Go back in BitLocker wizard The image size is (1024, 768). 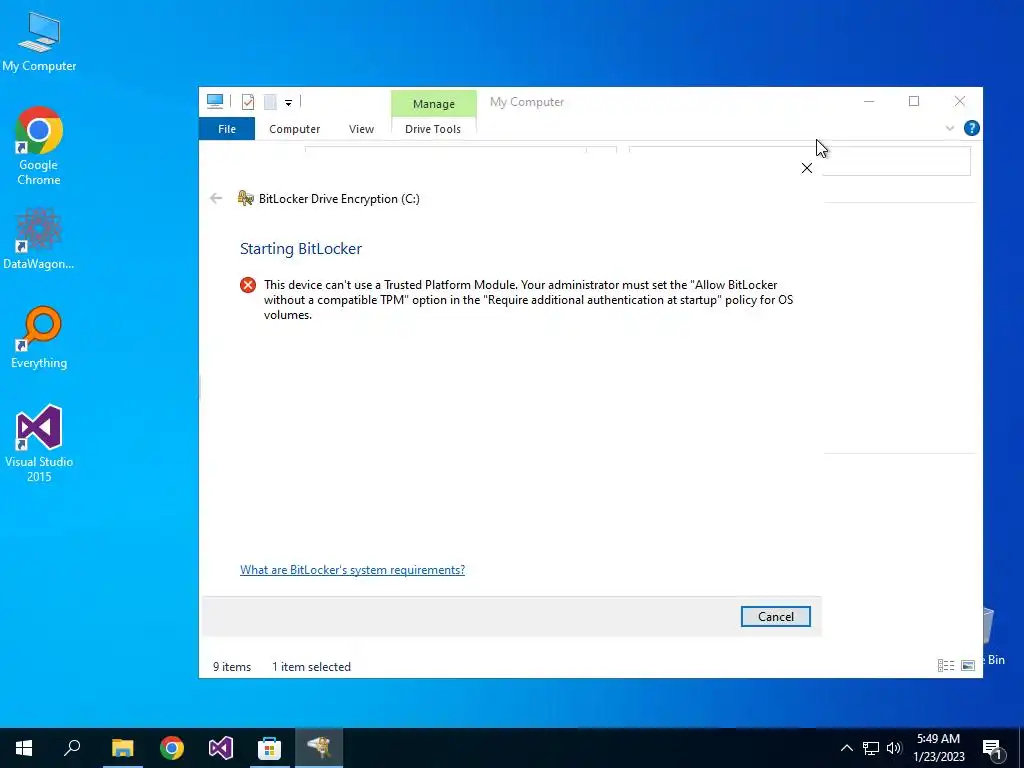(x=216, y=198)
